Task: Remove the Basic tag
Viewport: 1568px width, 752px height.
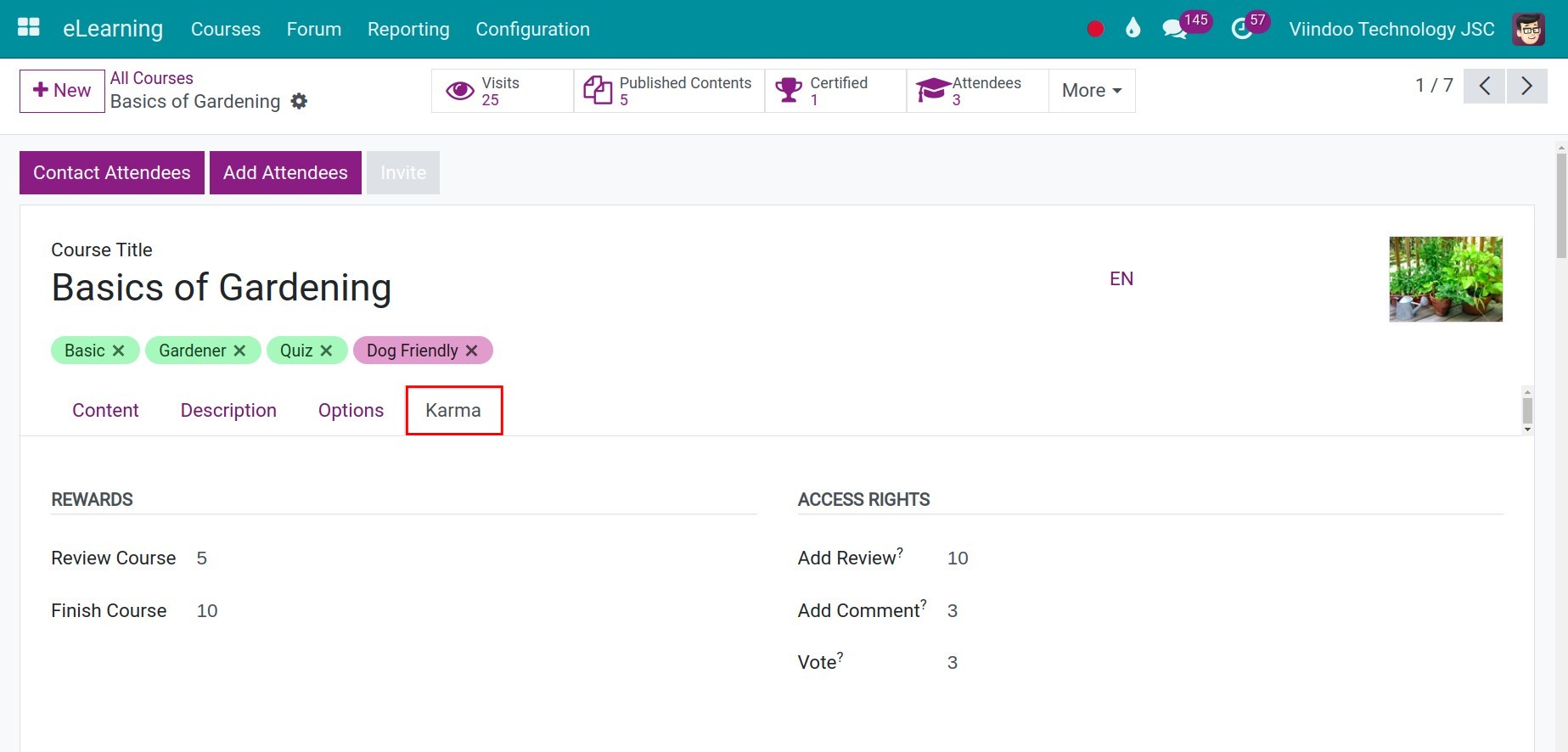Action: click(x=118, y=351)
